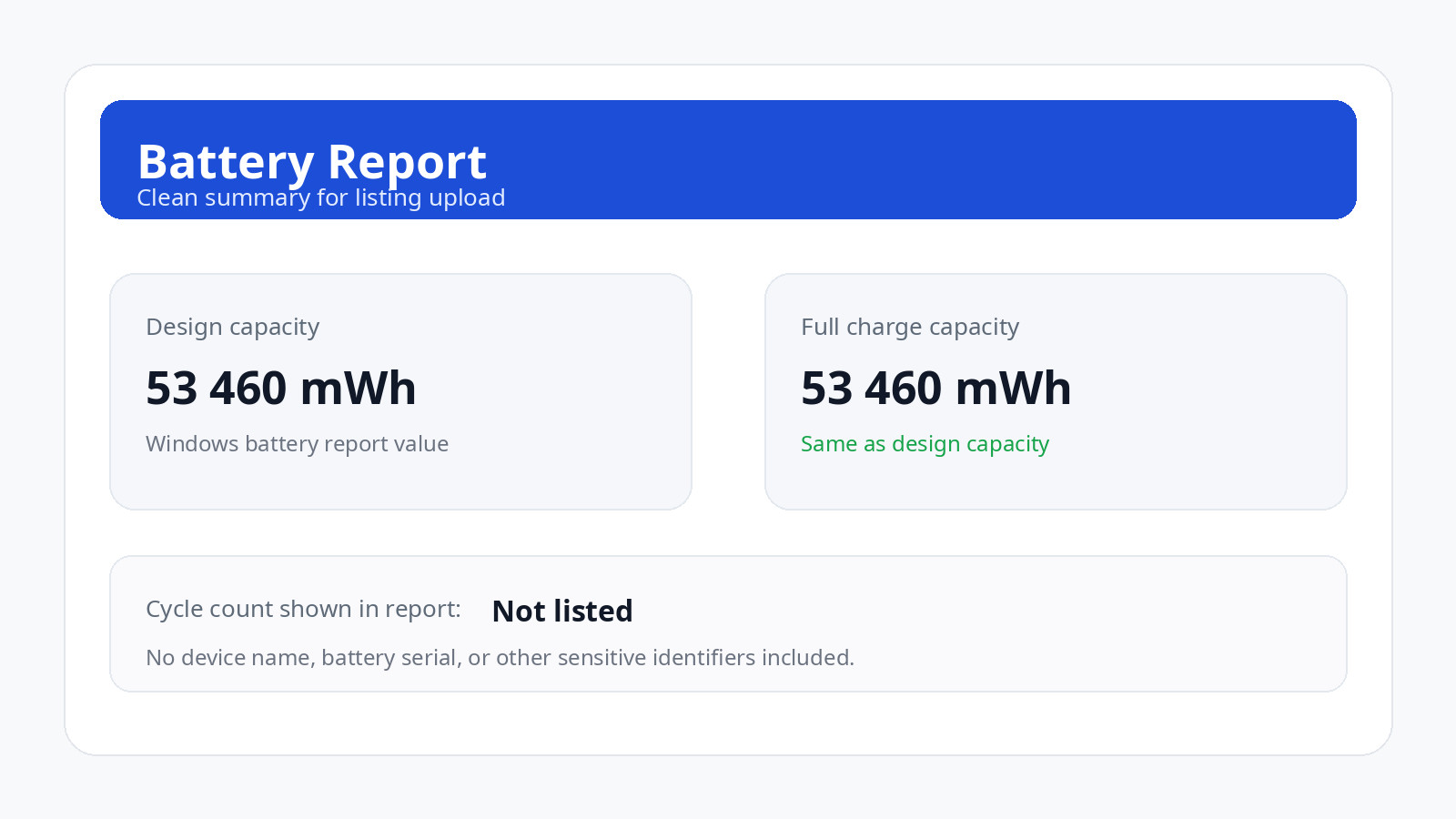Image resolution: width=1456 pixels, height=819 pixels.
Task: Click green 'Same as design capacity' text
Action: [925, 444]
